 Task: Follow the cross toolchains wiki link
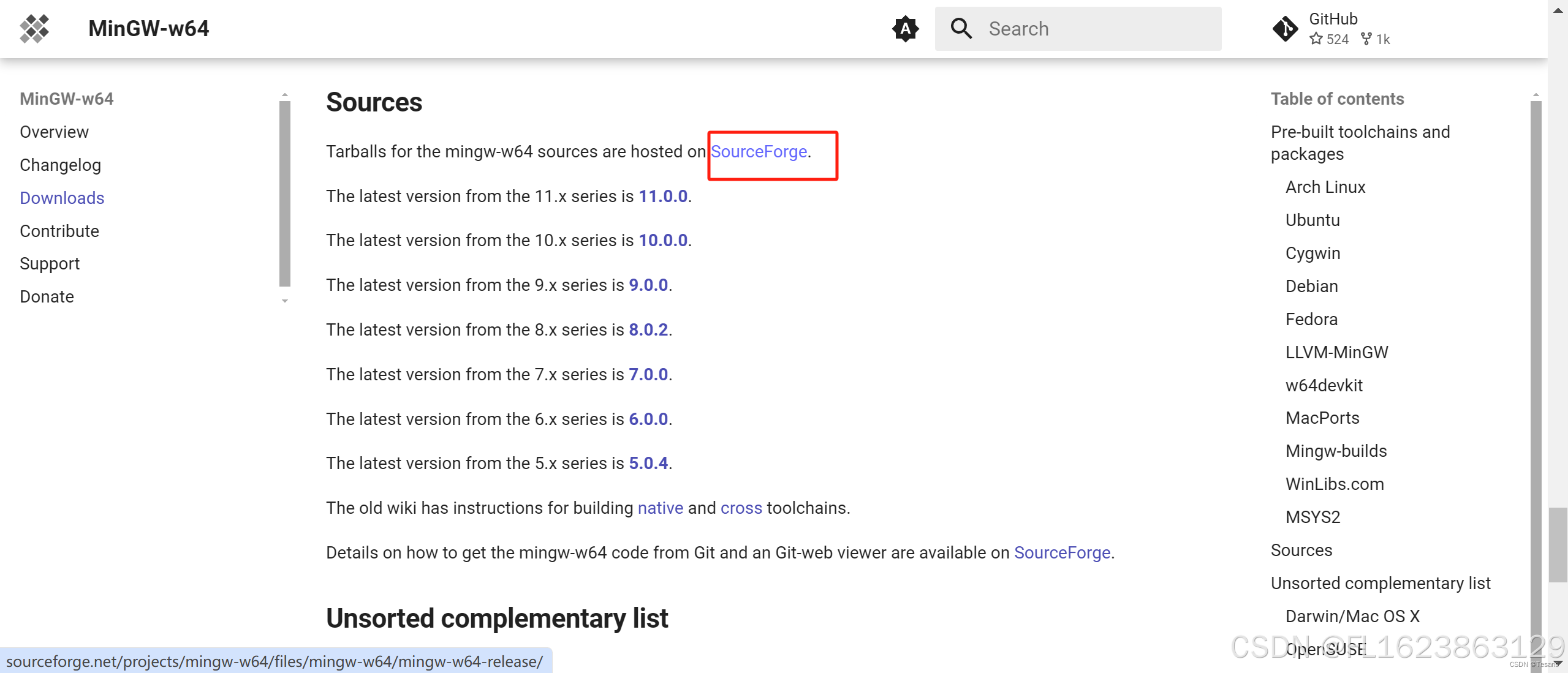(741, 508)
